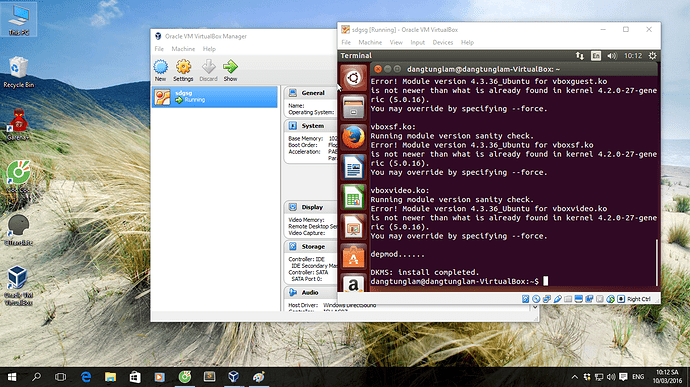Click the taskbar clock showing 10:12 SA
The width and height of the screenshot is (690, 387).
point(667,377)
